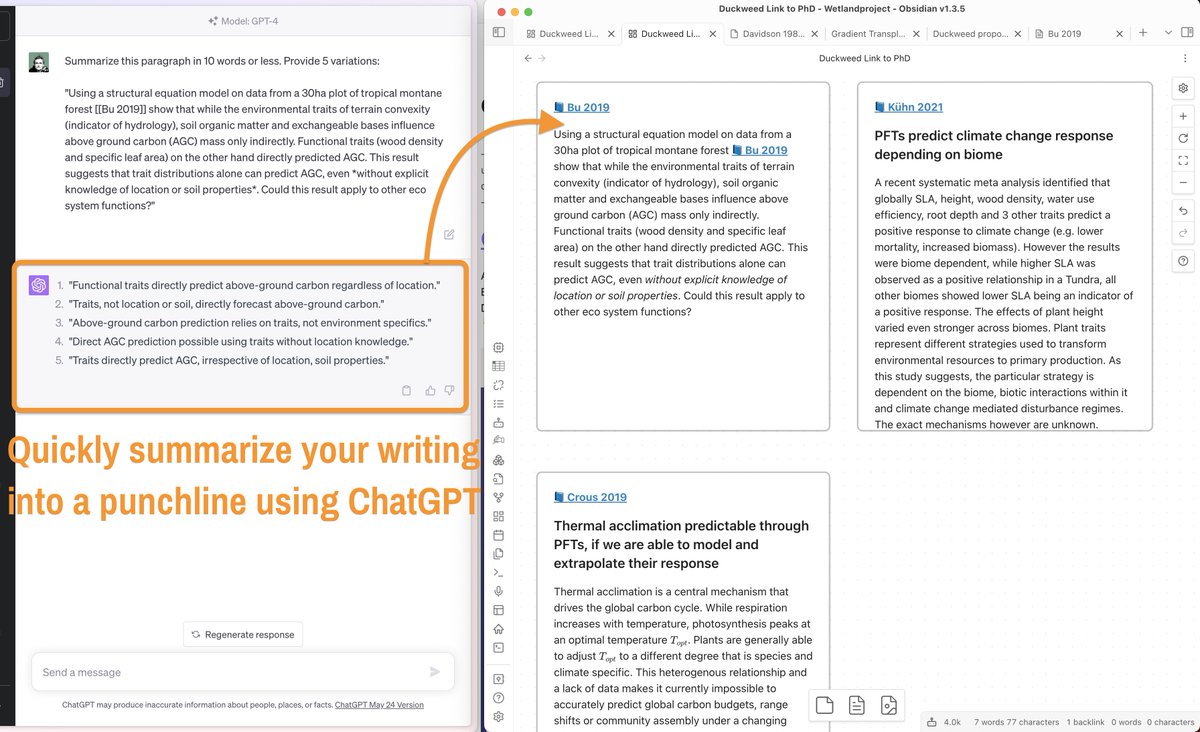Reset canvas zoom in Obsidian
This screenshot has width=1200, height=732.
(1183, 139)
